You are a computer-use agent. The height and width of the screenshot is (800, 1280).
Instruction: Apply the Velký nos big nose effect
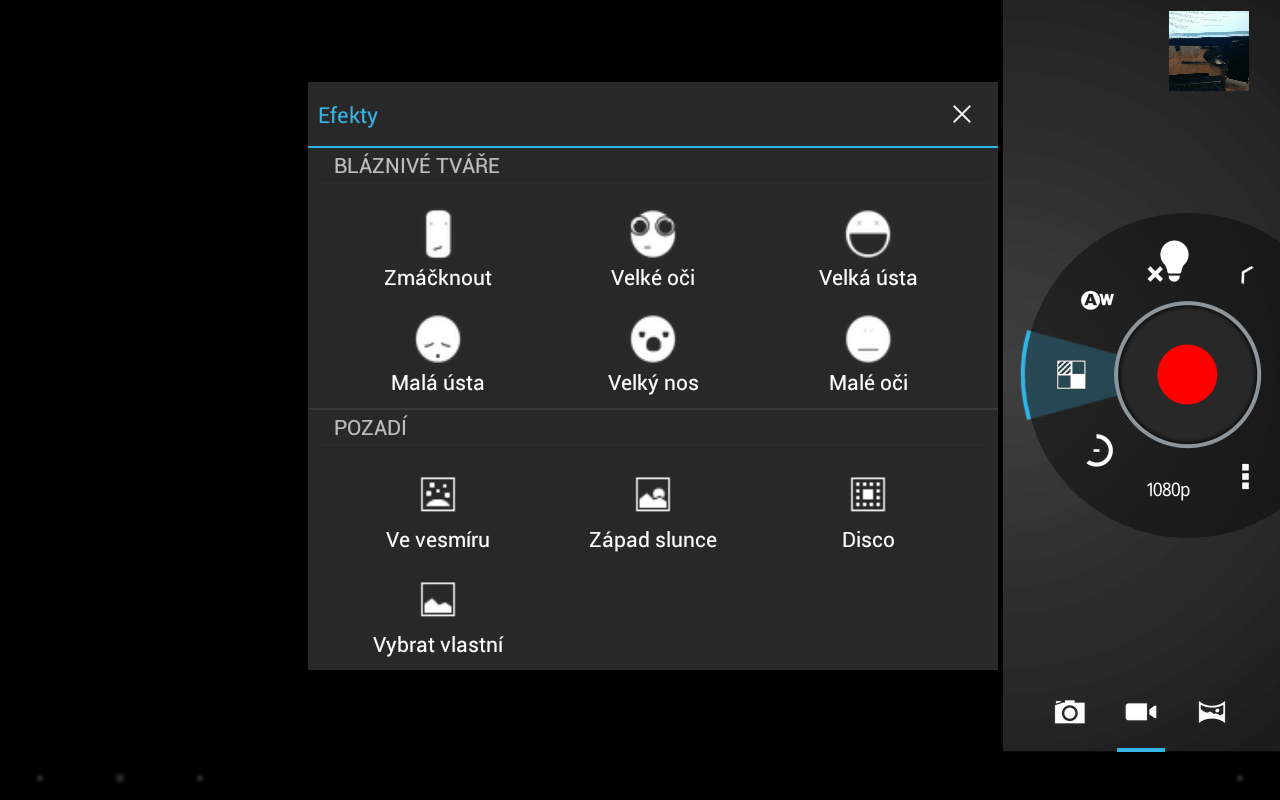click(653, 354)
